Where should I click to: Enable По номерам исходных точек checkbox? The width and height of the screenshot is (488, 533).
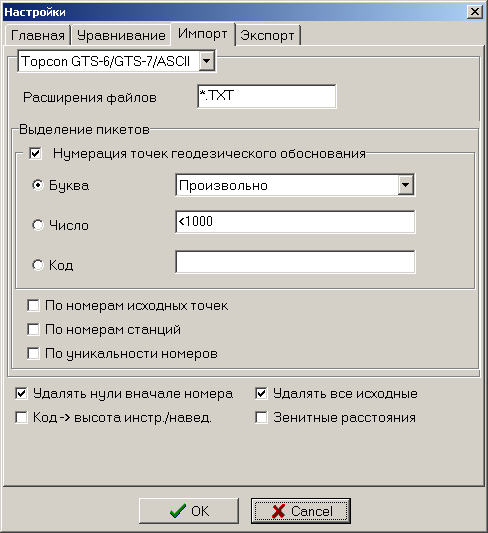click(33, 305)
